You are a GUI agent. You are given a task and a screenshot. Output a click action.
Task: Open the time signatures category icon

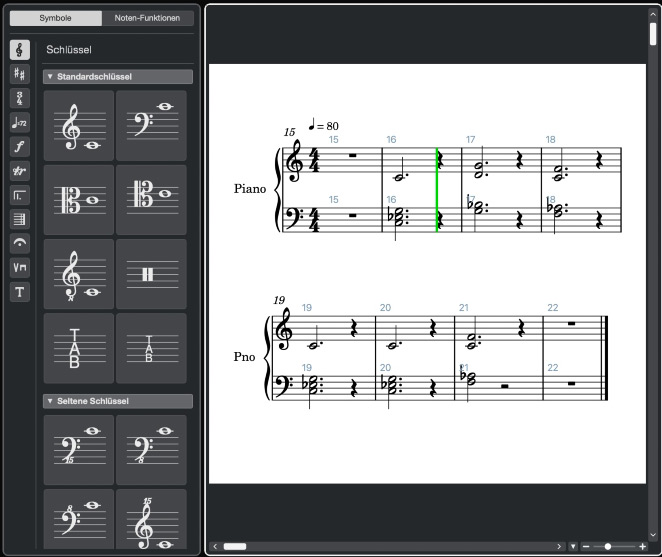pyautogui.click(x=19, y=98)
